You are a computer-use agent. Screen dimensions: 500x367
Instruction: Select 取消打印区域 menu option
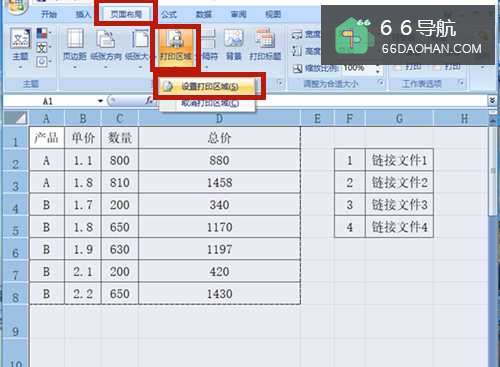coord(208,103)
